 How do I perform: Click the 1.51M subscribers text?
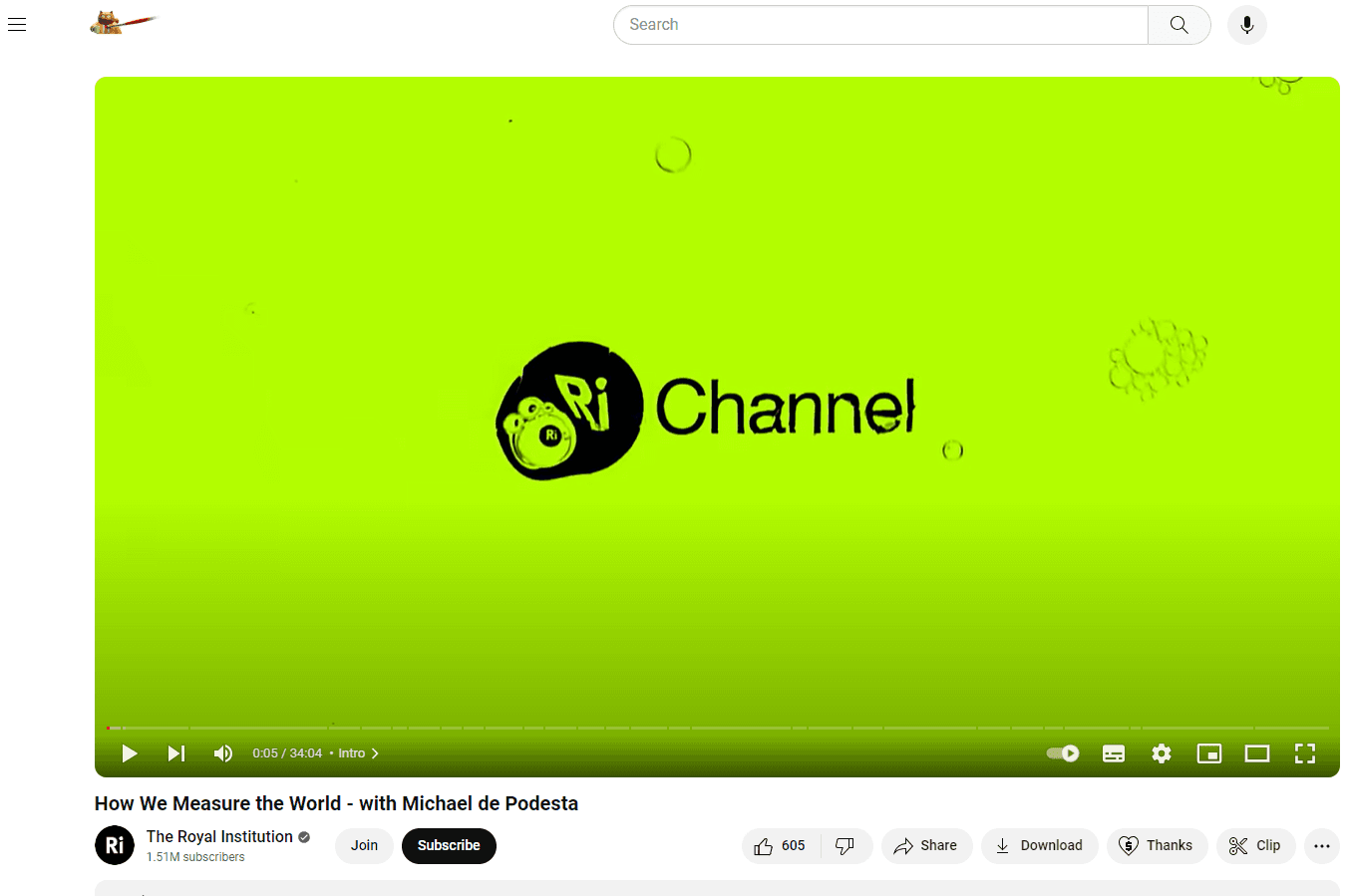195,857
